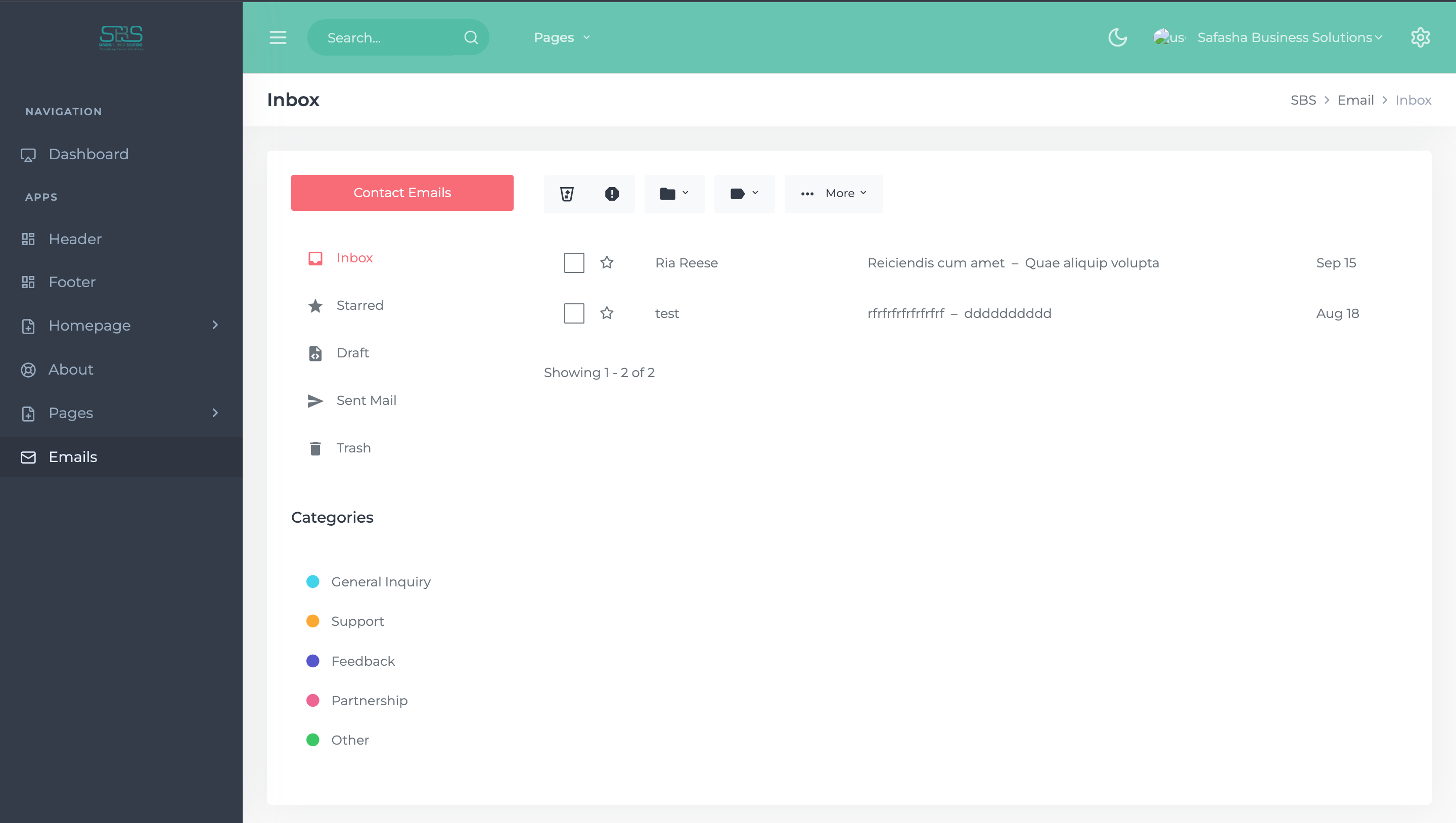Open the email from test

click(x=667, y=314)
